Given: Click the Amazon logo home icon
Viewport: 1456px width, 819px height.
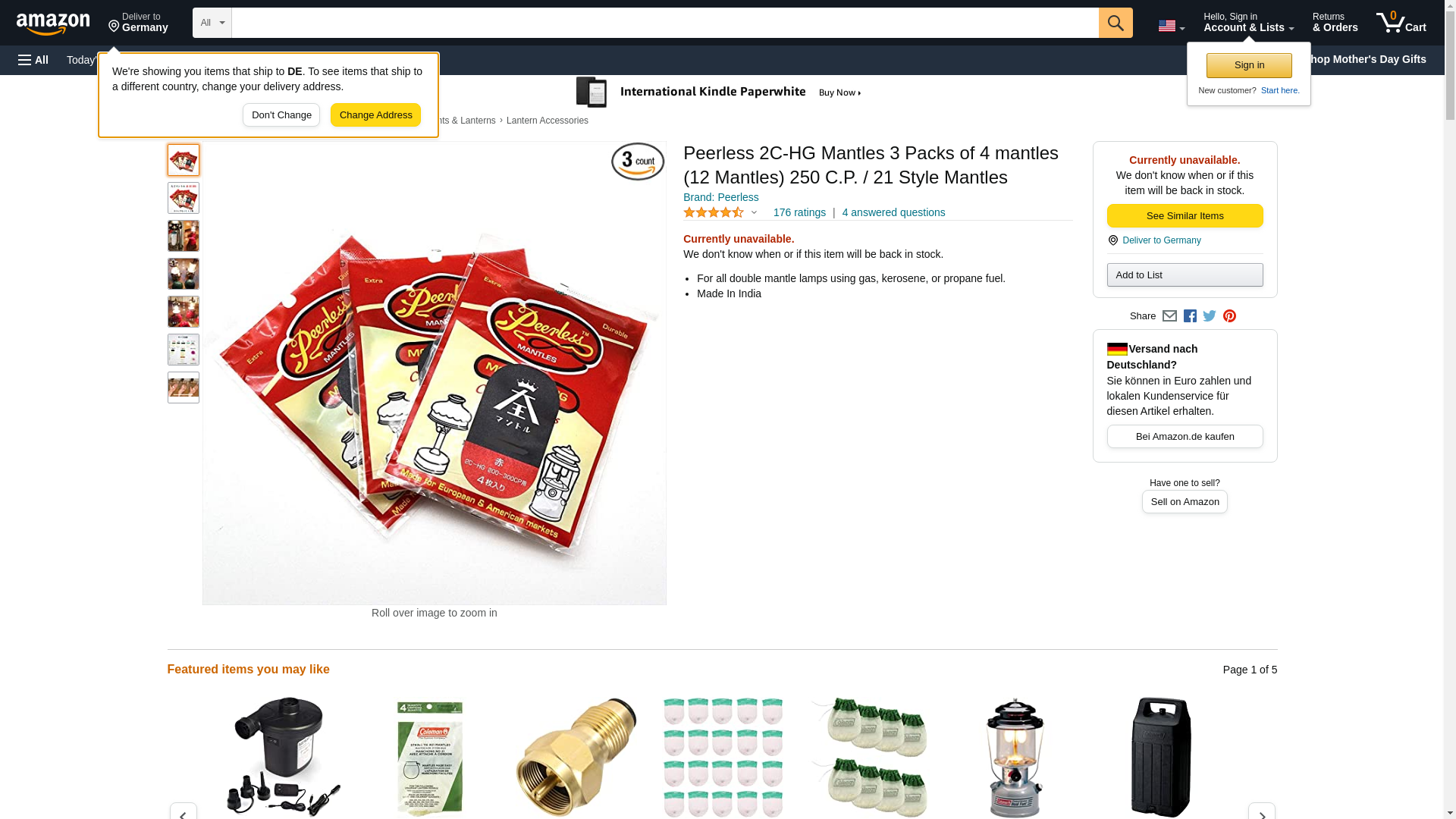Looking at the screenshot, I should pos(53,24).
